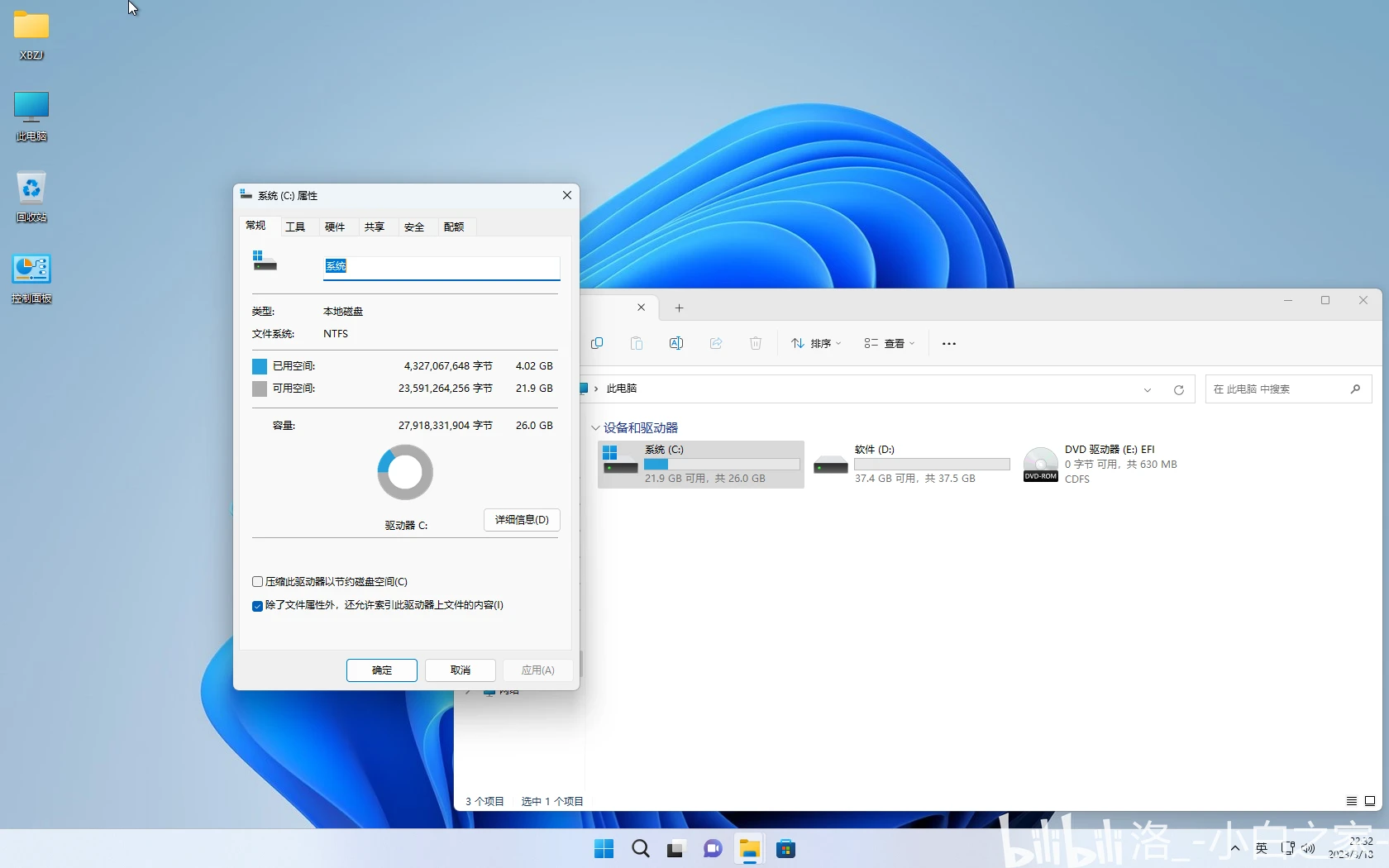This screenshot has width=1389, height=868.
Task: Open taskbar Search
Action: (x=640, y=849)
